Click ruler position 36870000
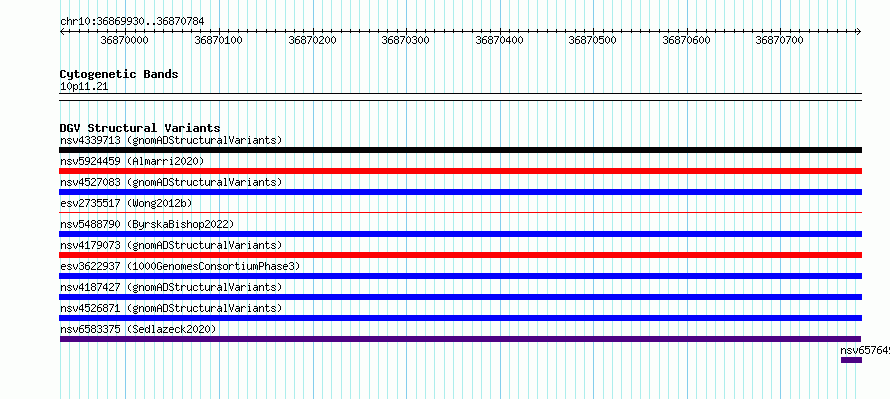The width and height of the screenshot is (890, 399). click(x=124, y=40)
